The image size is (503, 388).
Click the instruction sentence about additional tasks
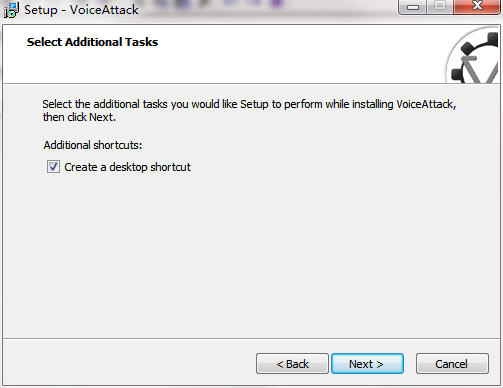tap(249, 104)
